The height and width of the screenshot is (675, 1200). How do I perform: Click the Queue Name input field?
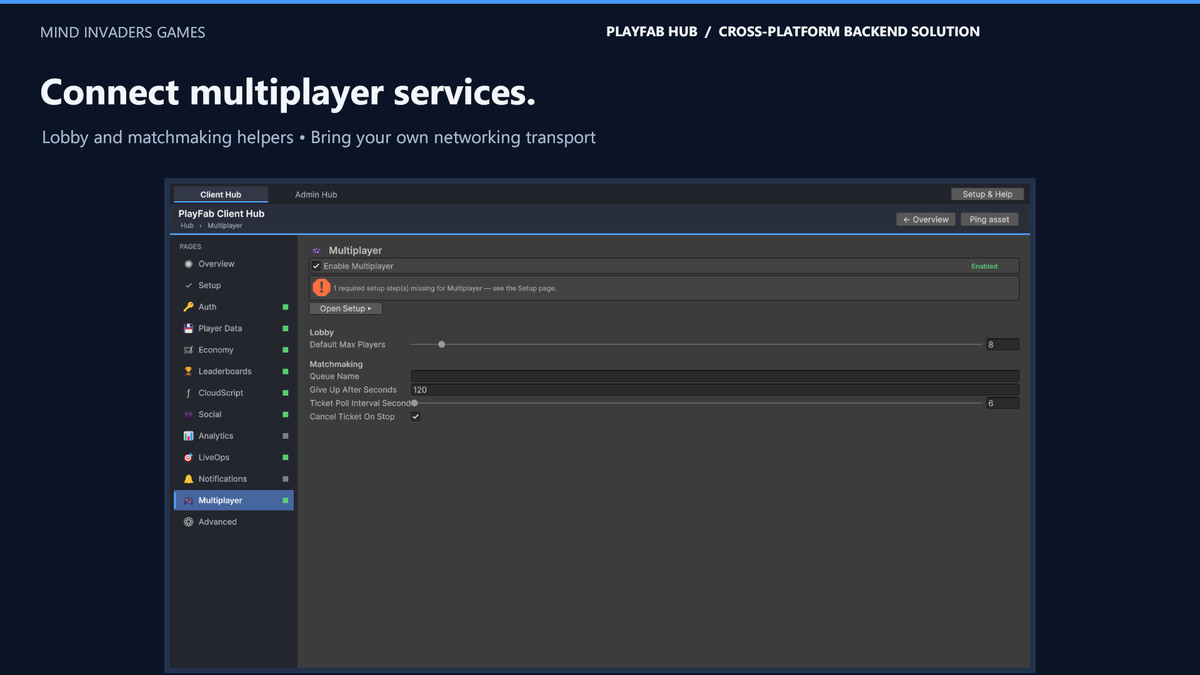(x=715, y=376)
